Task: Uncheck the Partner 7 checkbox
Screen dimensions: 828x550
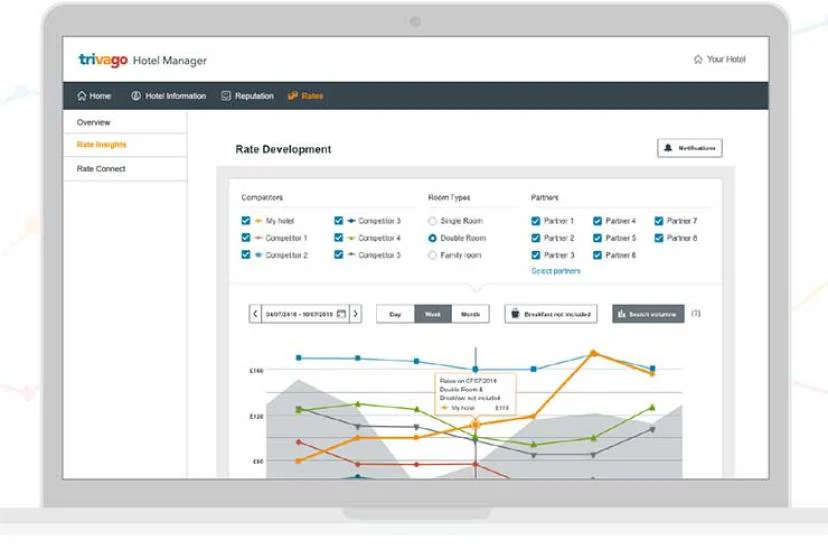Action: [x=658, y=221]
